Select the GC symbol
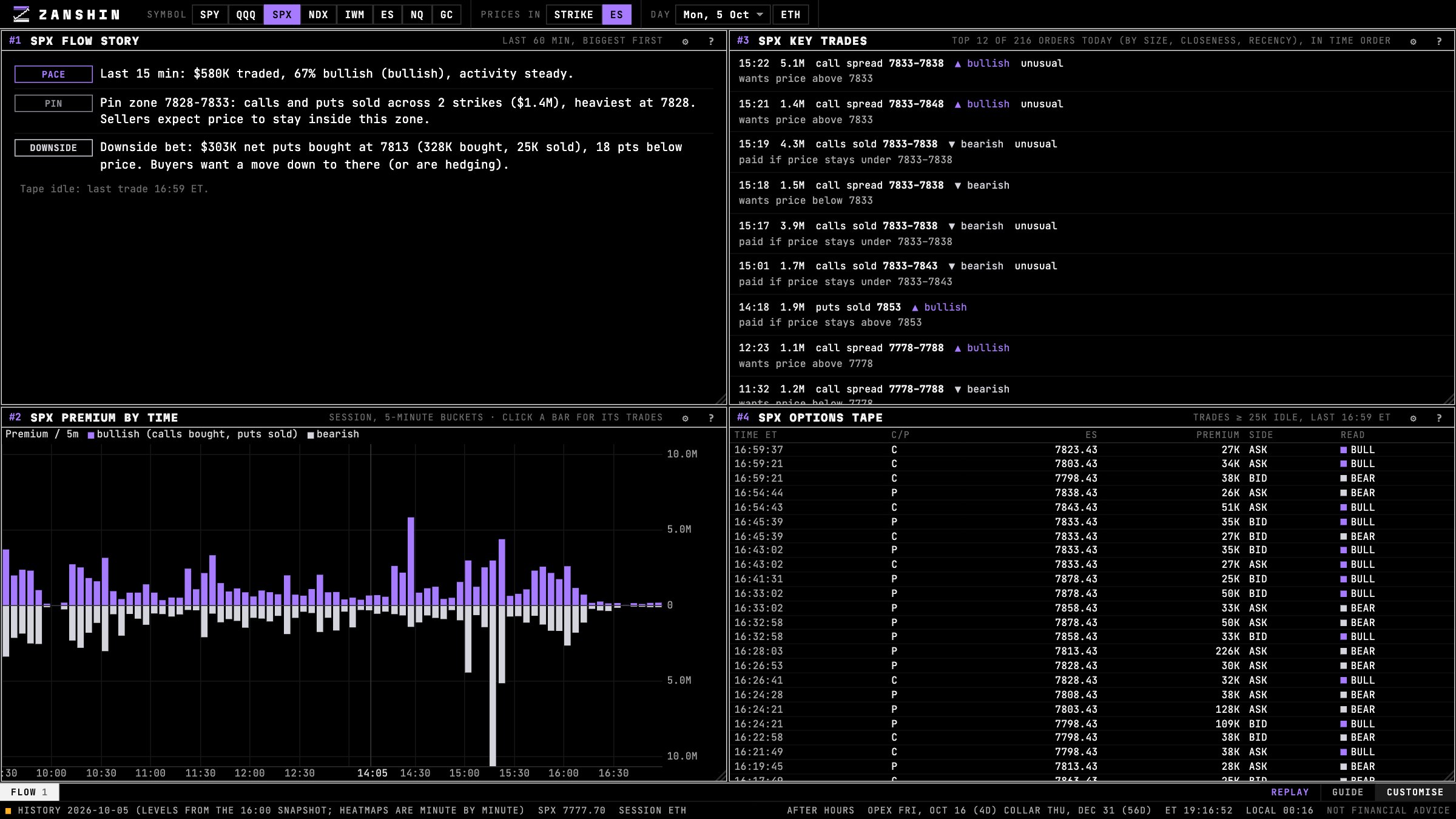 click(447, 15)
